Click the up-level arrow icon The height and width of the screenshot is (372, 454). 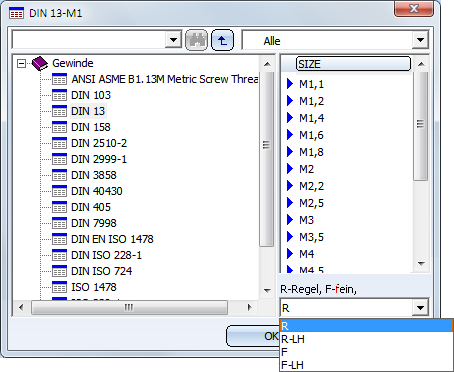coord(222,40)
